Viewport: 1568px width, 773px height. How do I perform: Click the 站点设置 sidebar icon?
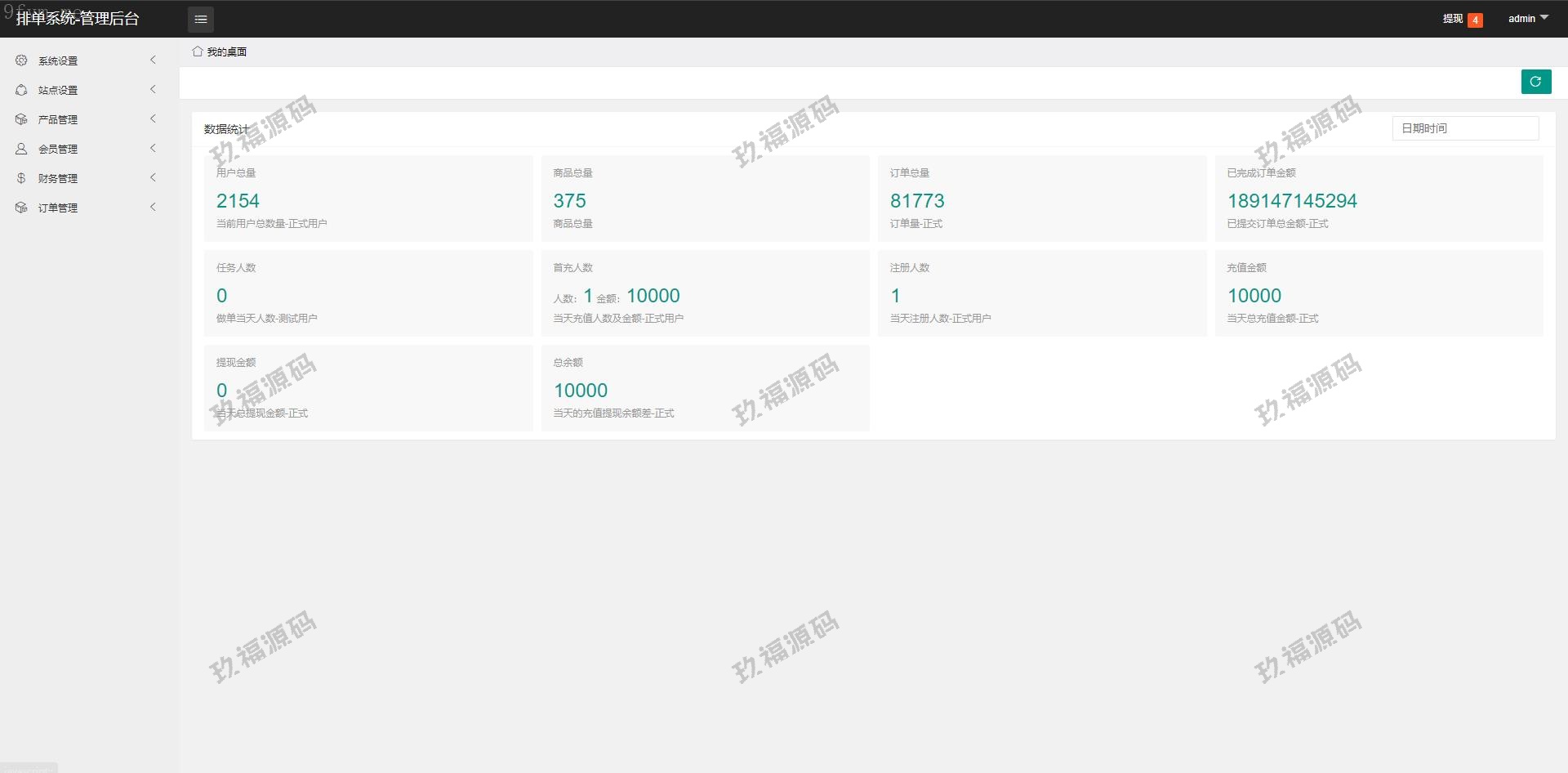click(x=21, y=90)
